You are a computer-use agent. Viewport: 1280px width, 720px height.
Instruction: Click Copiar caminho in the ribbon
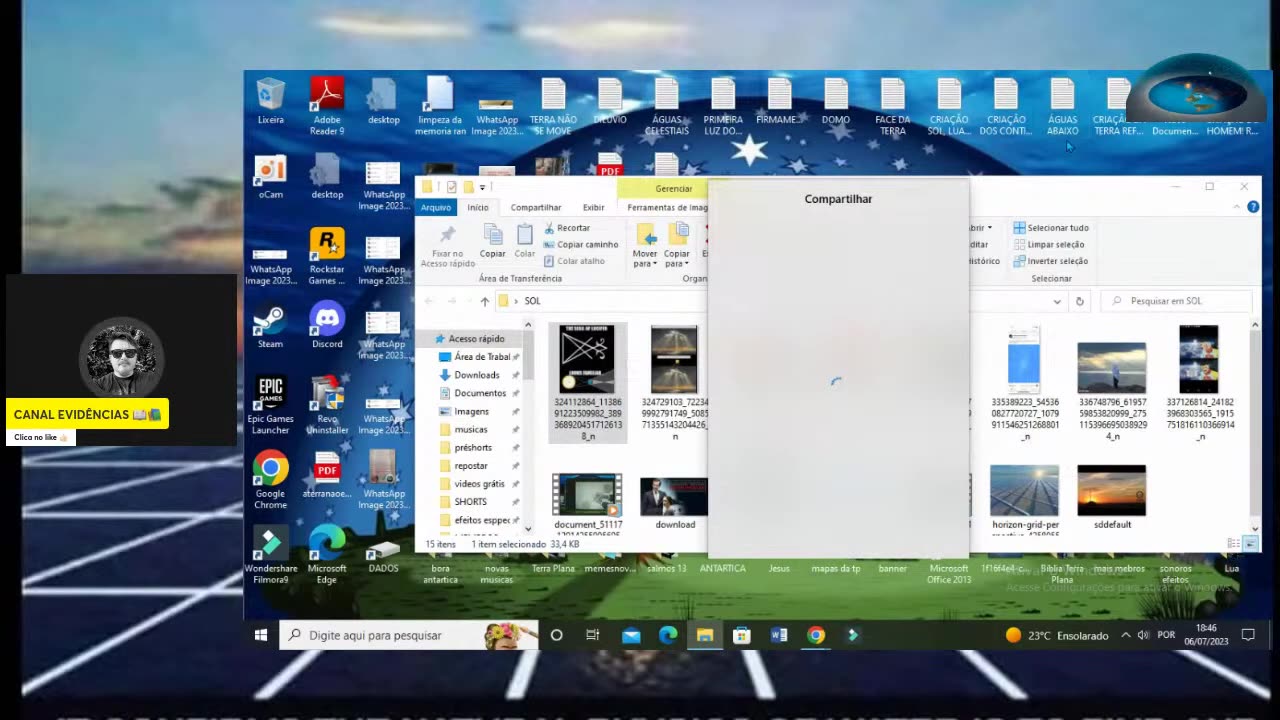point(580,244)
